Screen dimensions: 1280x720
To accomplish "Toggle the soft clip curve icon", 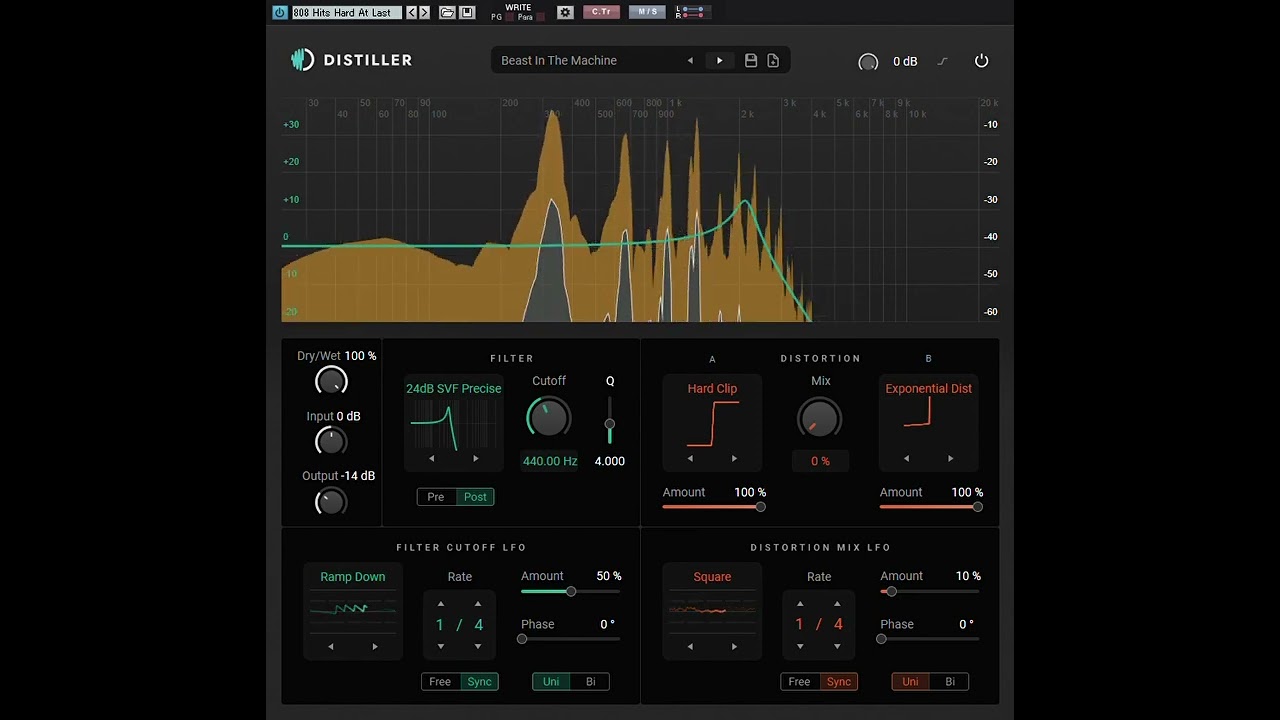I will pyautogui.click(x=942, y=61).
